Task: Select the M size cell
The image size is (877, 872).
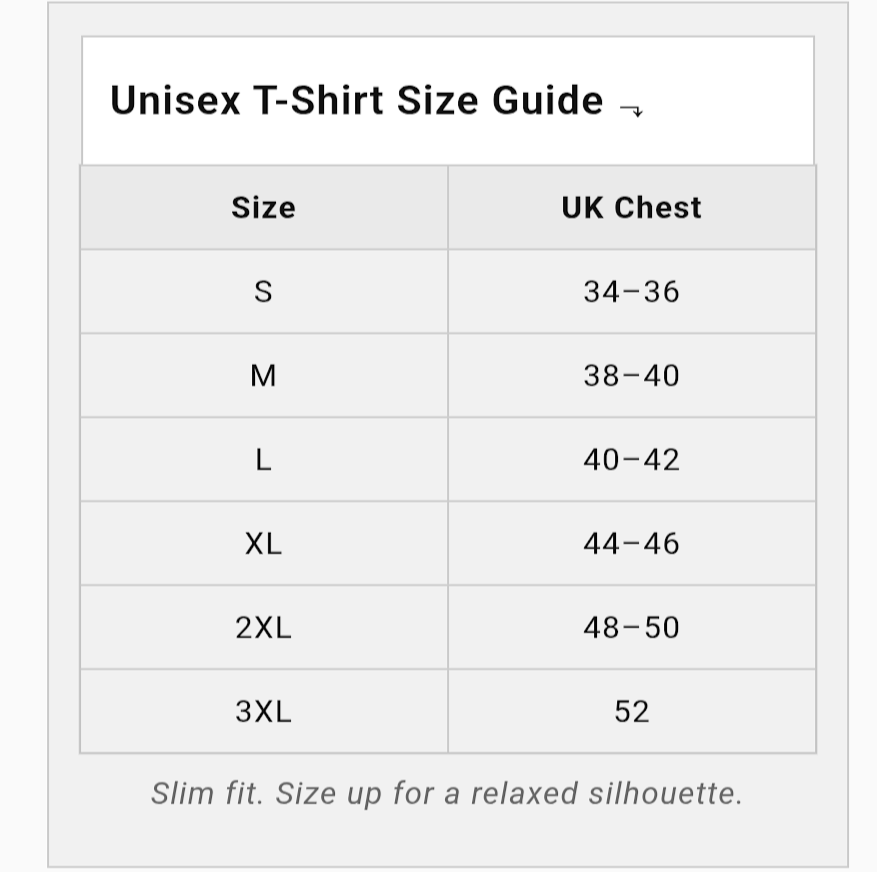Action: [x=263, y=375]
